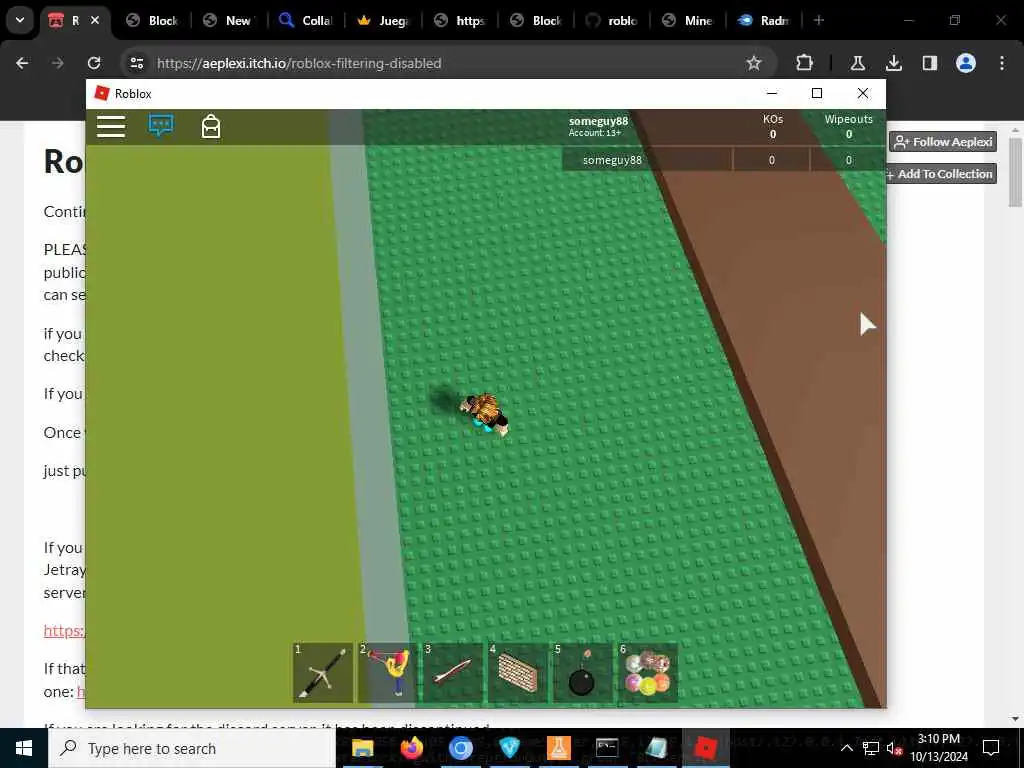Select the timebomb in hotbar slot 5

point(583,673)
